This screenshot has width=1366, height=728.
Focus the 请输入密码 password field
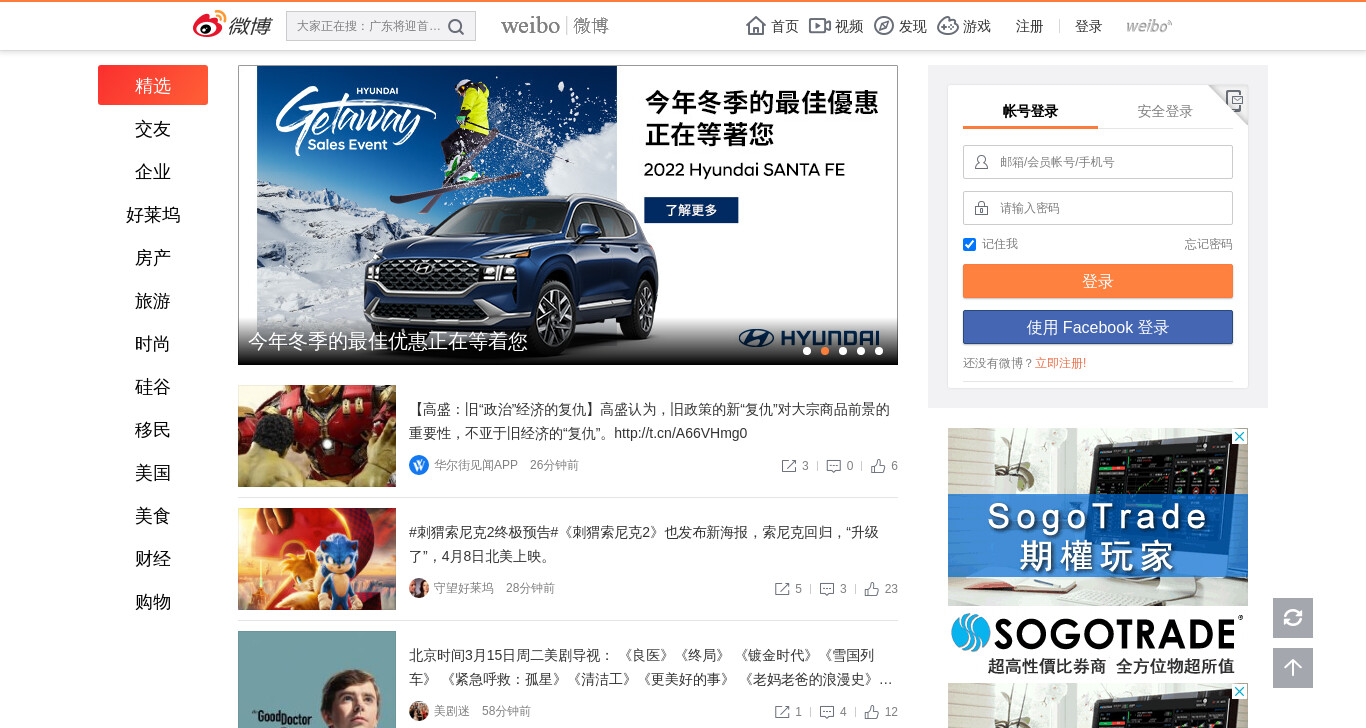[1098, 208]
